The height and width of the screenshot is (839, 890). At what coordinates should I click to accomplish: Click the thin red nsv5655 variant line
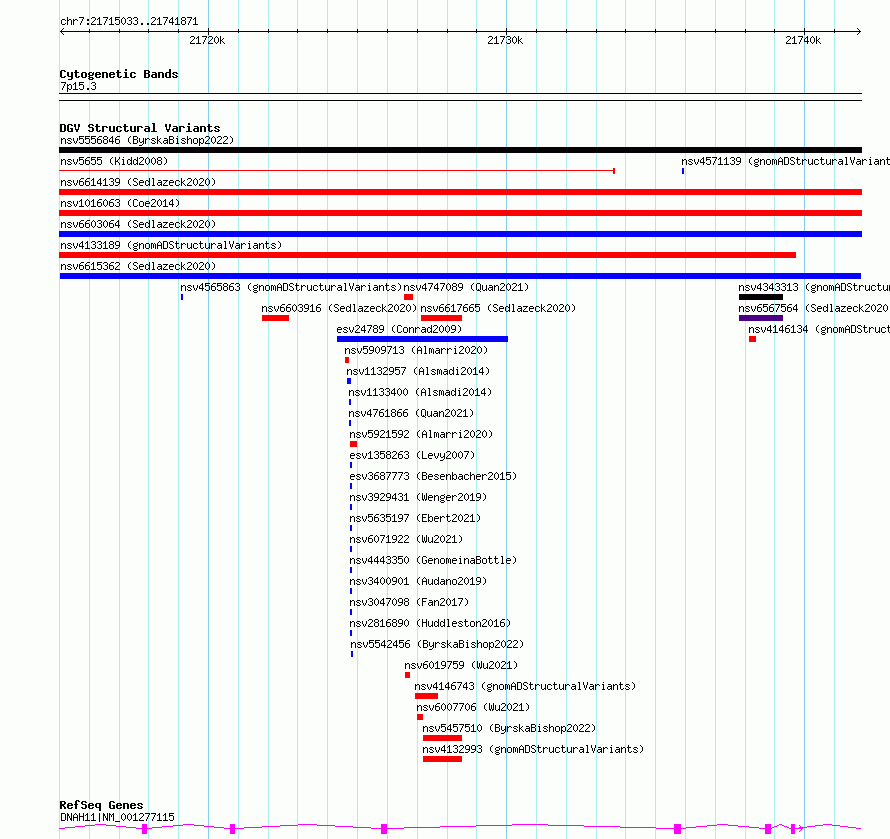tap(337, 171)
